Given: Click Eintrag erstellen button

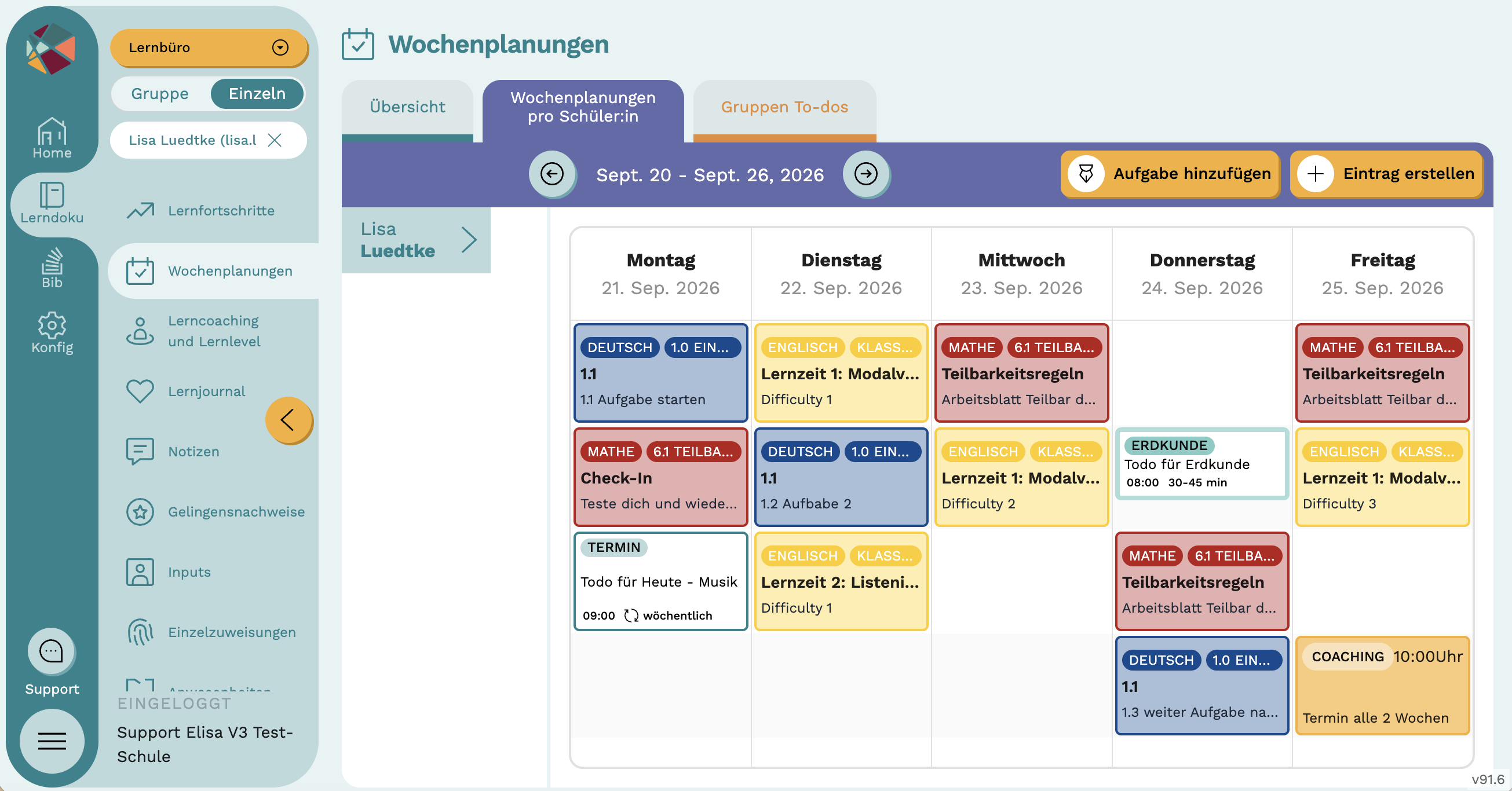Looking at the screenshot, I should point(1386,174).
